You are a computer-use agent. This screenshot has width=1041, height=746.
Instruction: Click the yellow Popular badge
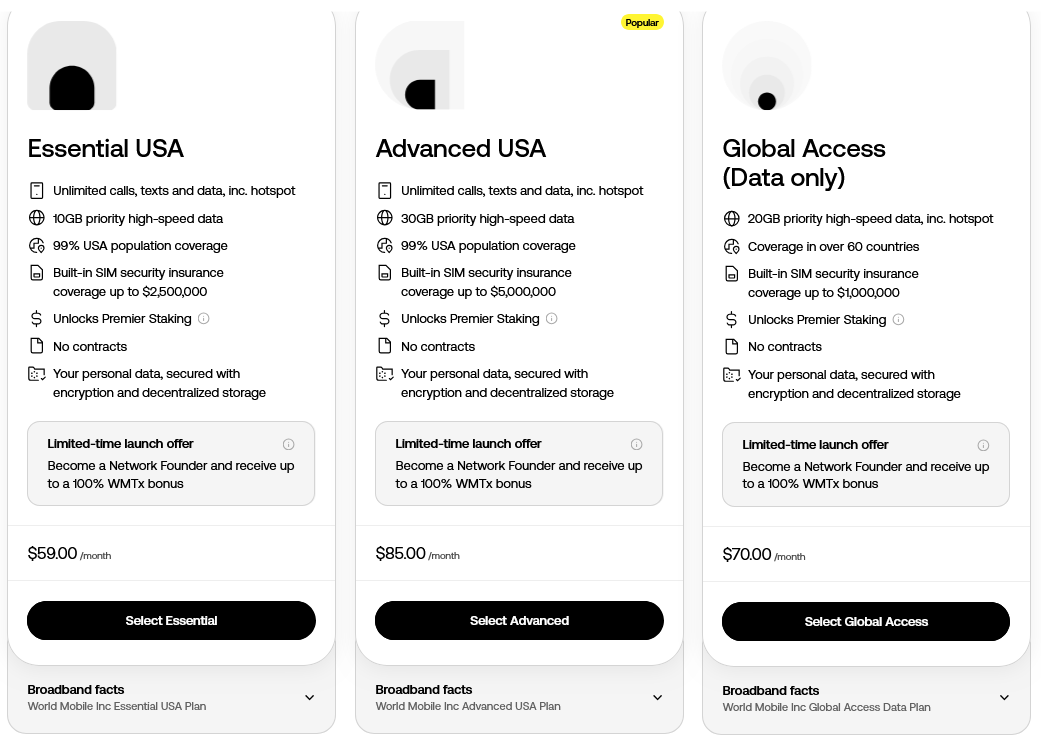(x=642, y=23)
